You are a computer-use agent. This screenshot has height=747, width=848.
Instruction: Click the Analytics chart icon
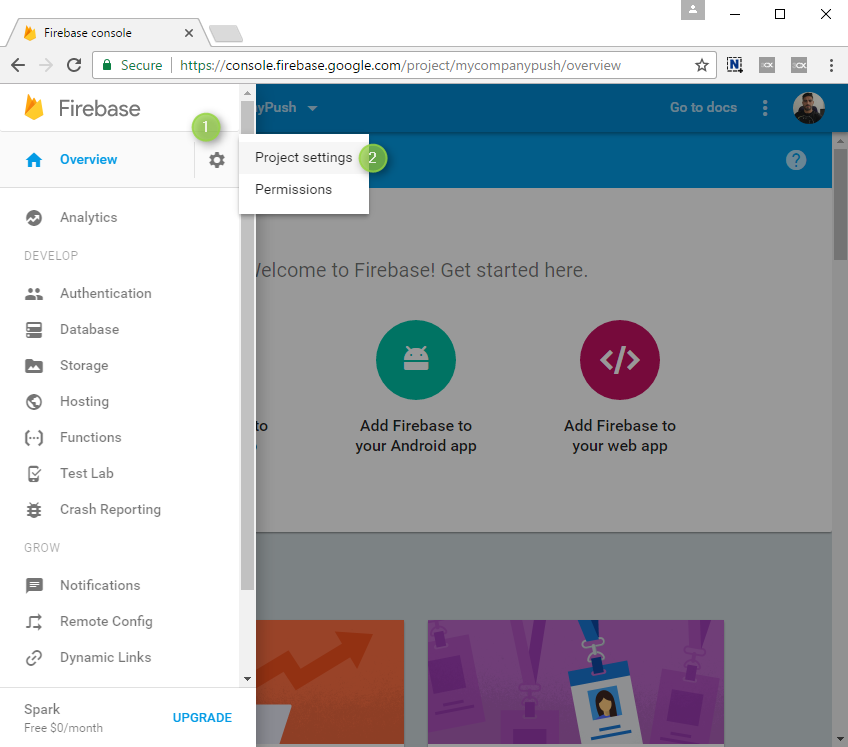point(34,217)
